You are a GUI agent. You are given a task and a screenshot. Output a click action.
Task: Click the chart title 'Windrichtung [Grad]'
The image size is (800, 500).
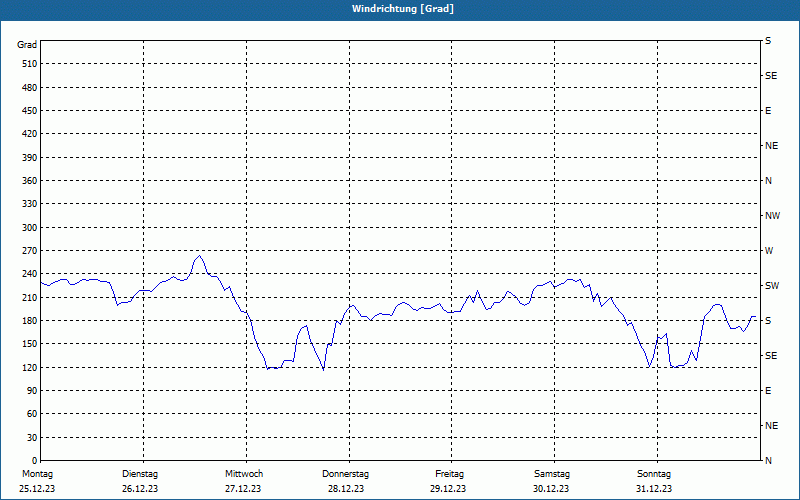pyautogui.click(x=403, y=9)
